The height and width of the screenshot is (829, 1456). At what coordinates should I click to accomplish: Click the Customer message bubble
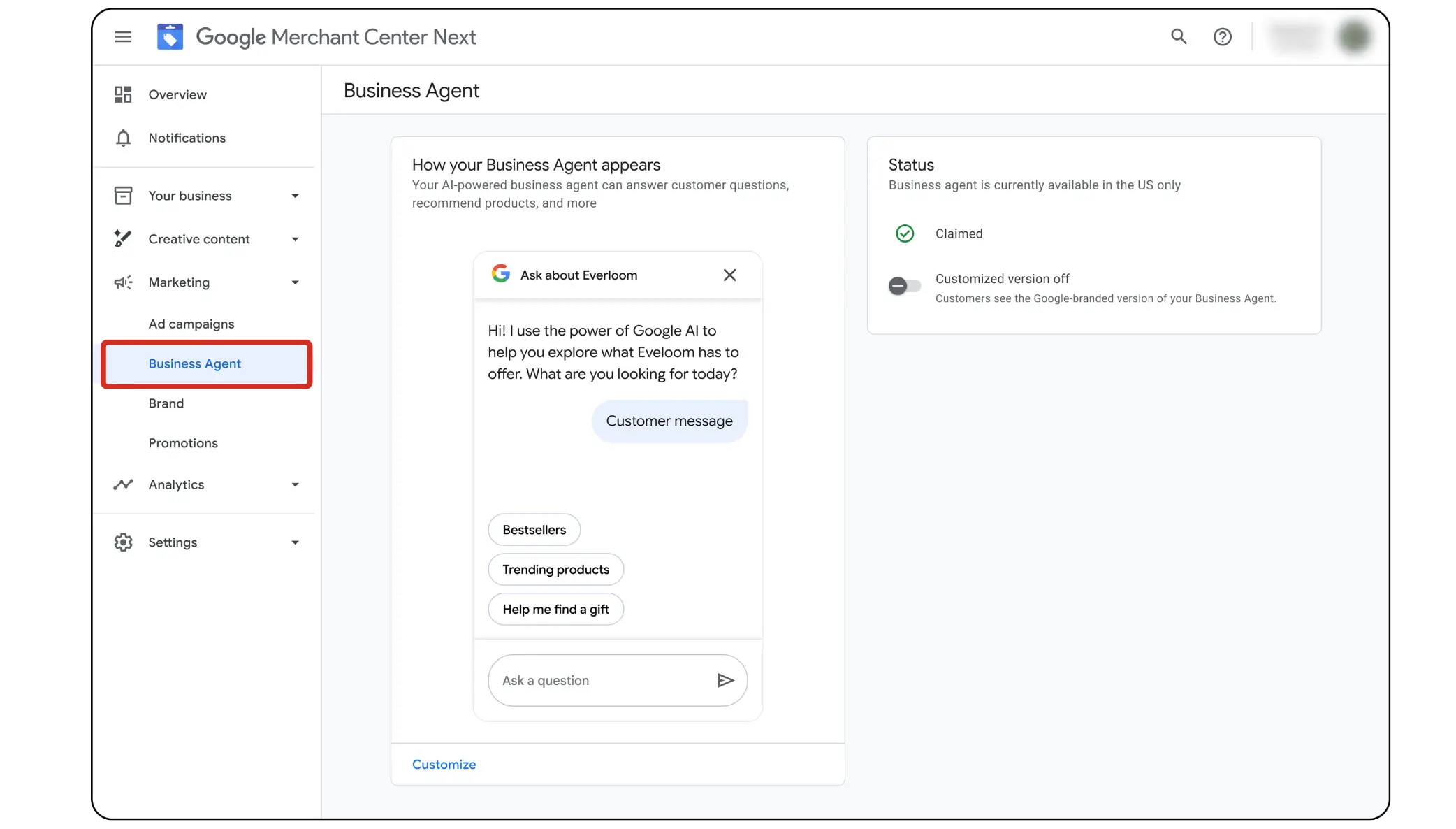pos(669,421)
